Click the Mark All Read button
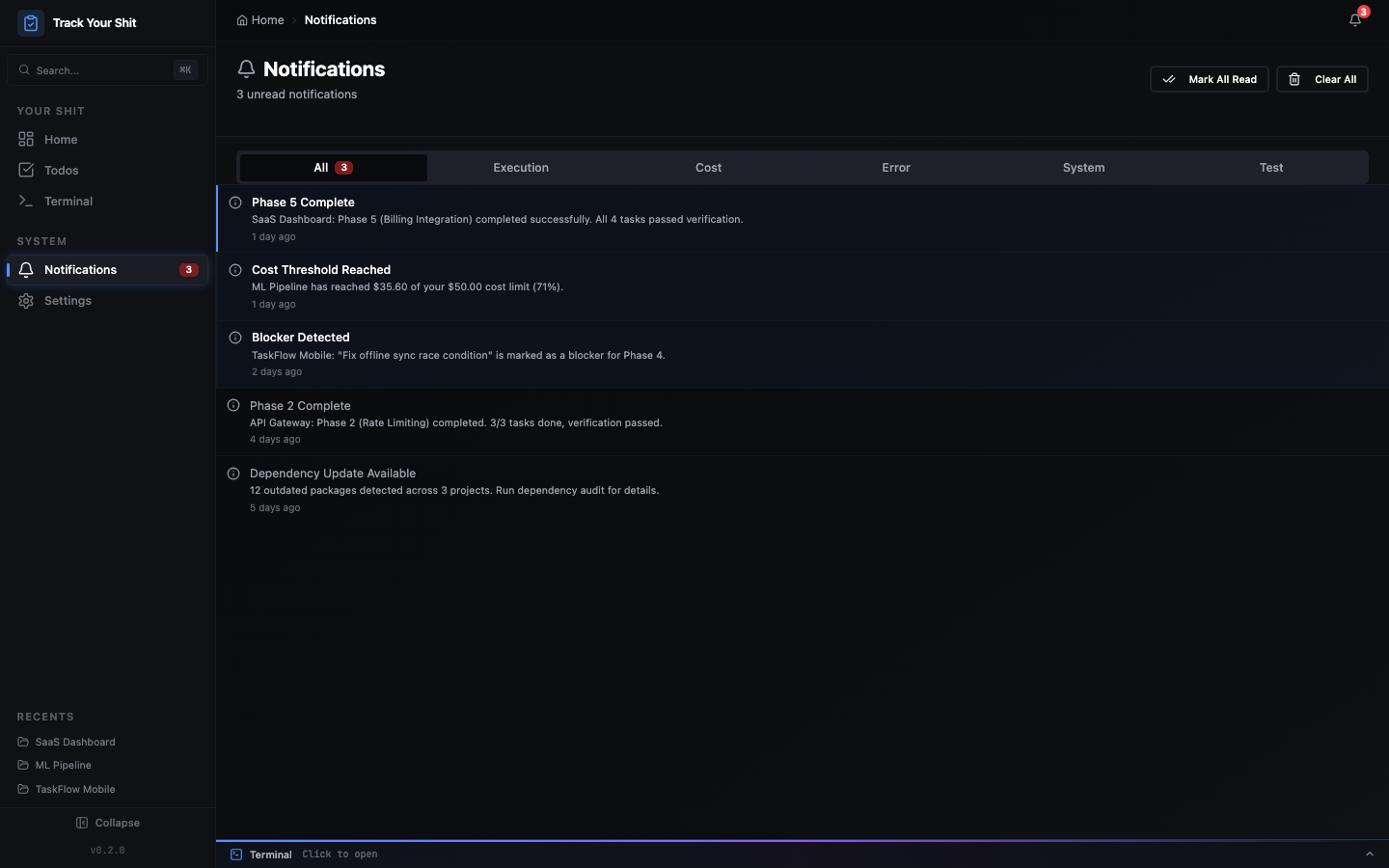This screenshot has height=868, width=1389. click(1209, 78)
